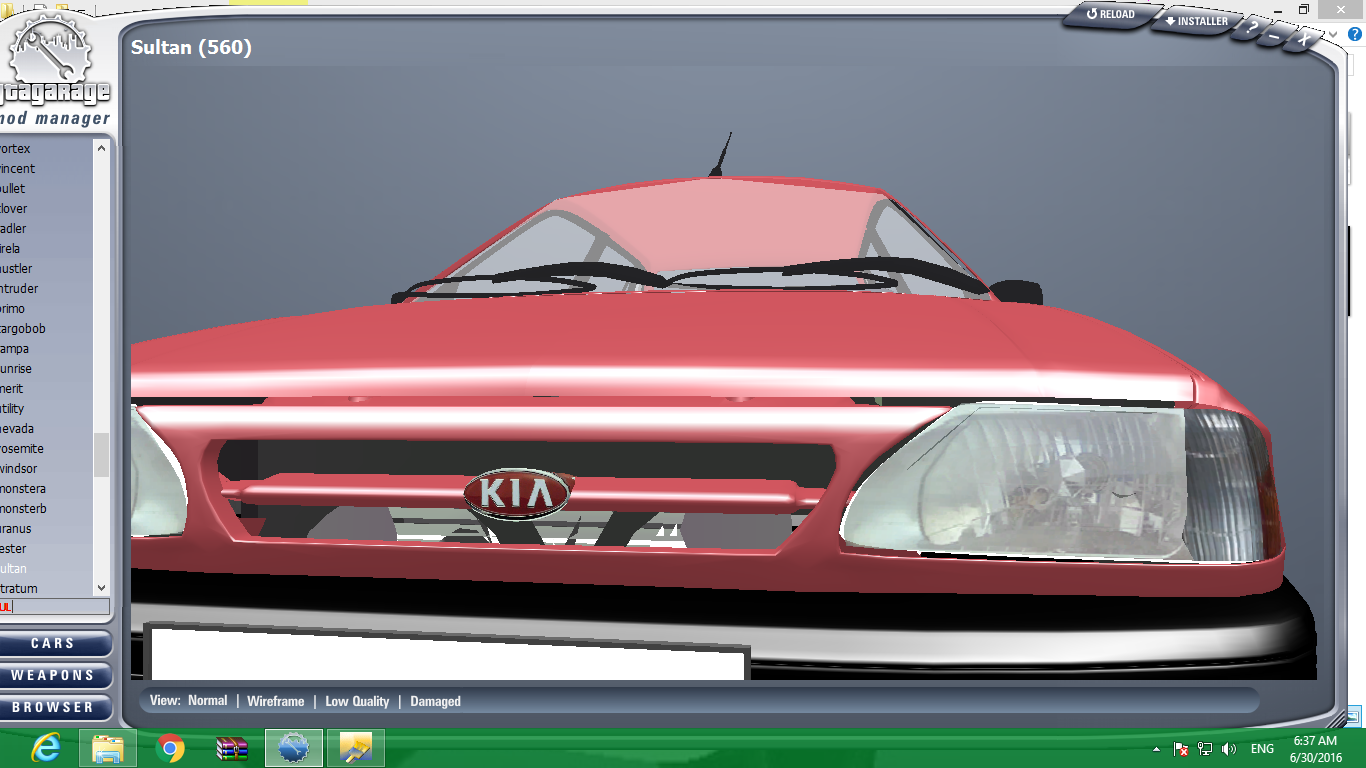Open the taskbar clock and date
This screenshot has width=1366, height=768.
click(1315, 749)
